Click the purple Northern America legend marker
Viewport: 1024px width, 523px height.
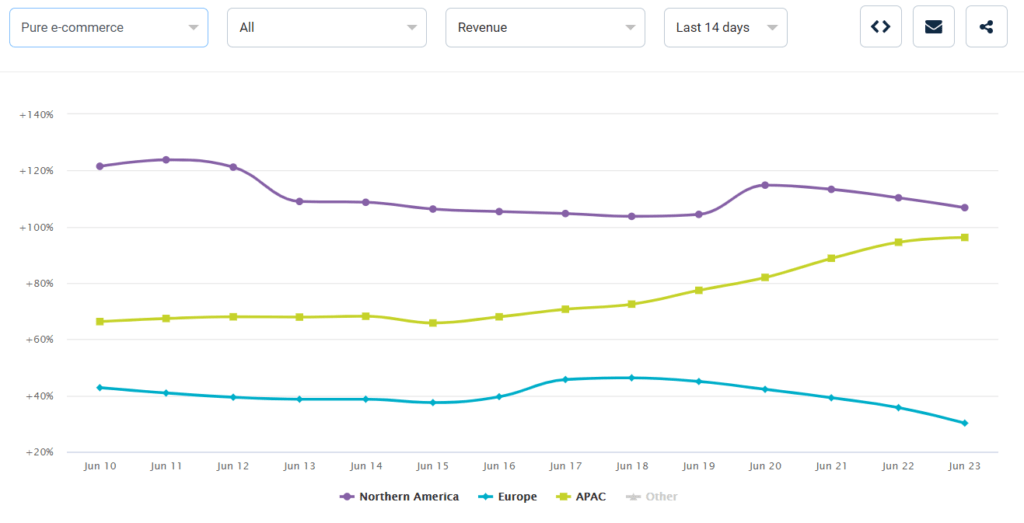348,497
